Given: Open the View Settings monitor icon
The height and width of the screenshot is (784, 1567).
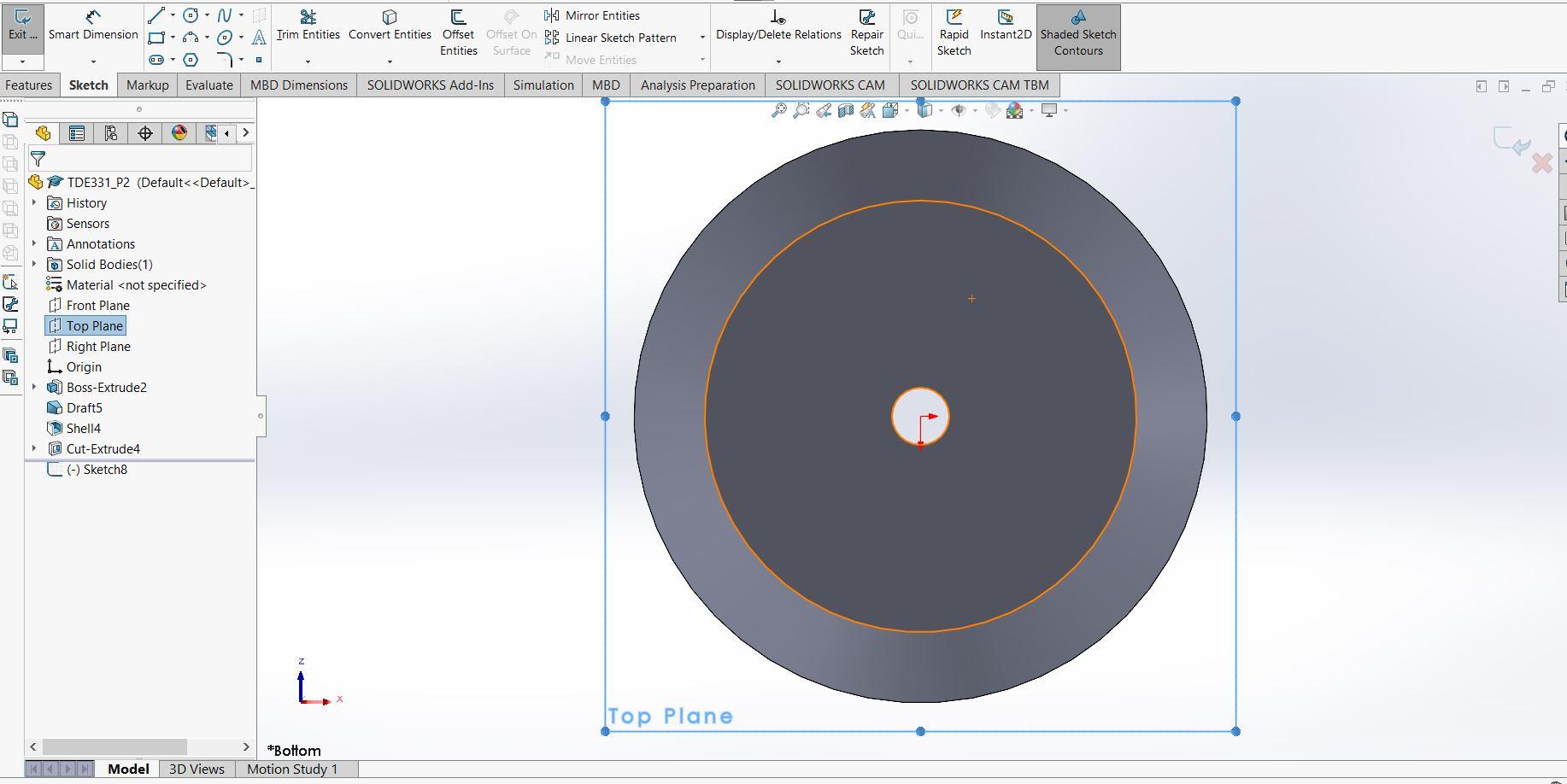Looking at the screenshot, I should (1049, 110).
